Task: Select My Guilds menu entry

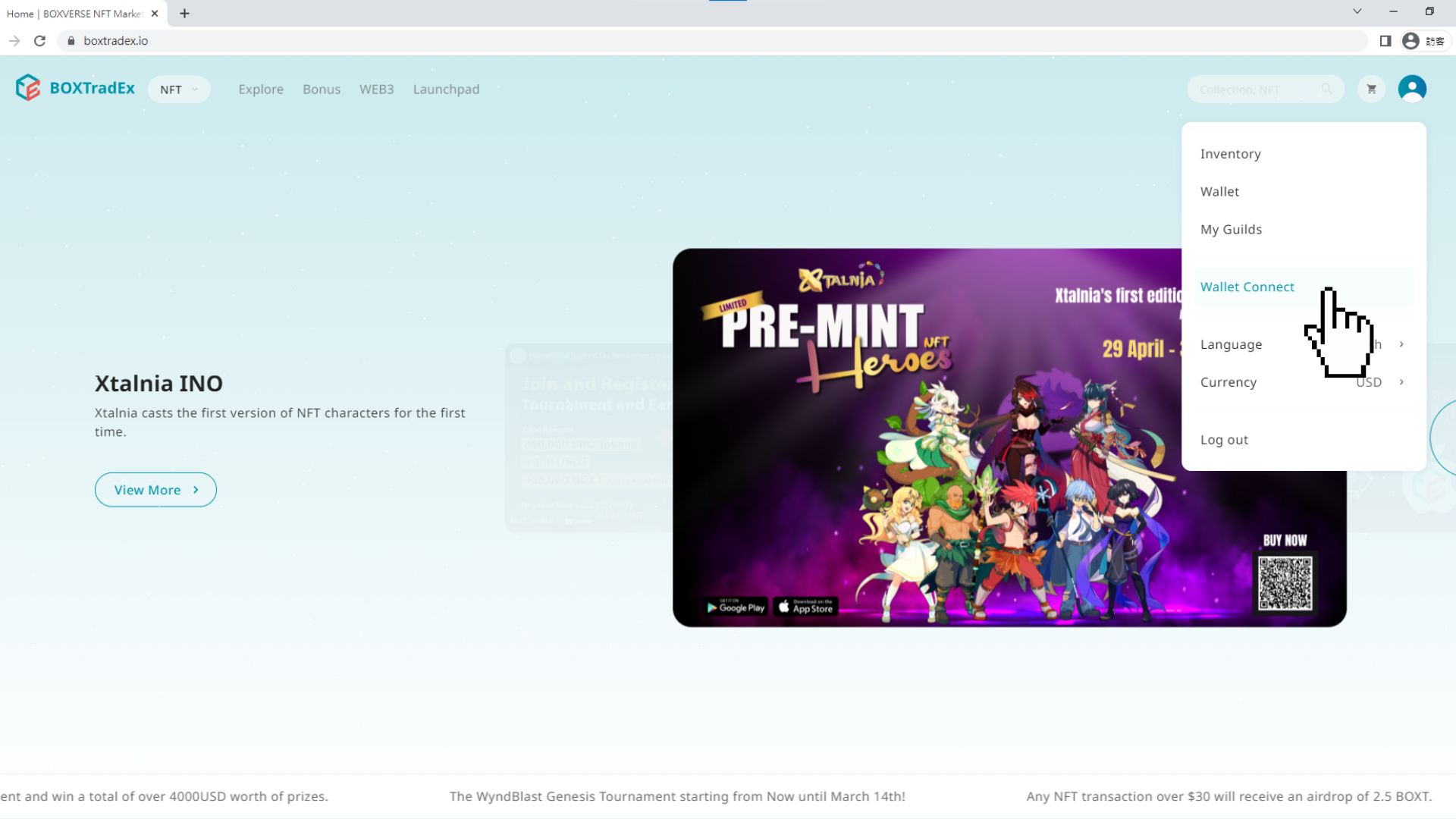Action: coord(1231,230)
